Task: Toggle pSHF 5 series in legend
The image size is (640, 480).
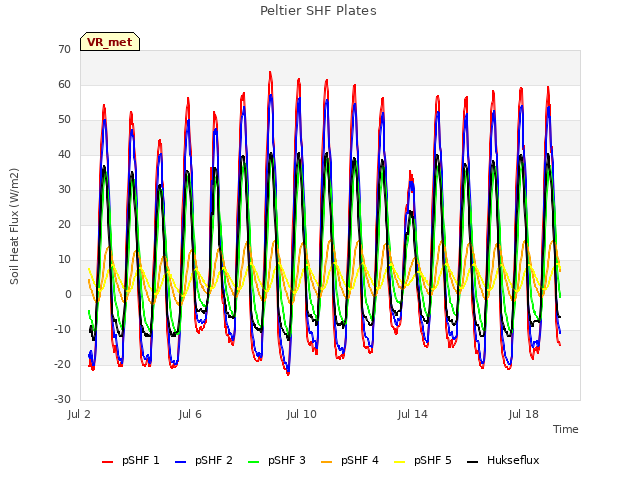Action: click(423, 460)
